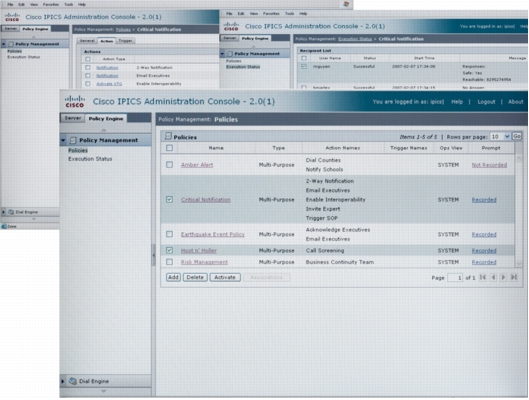This screenshot has height=400, width=529.
Task: Click Policy Management icon in Execution Status window
Action: pos(230,54)
